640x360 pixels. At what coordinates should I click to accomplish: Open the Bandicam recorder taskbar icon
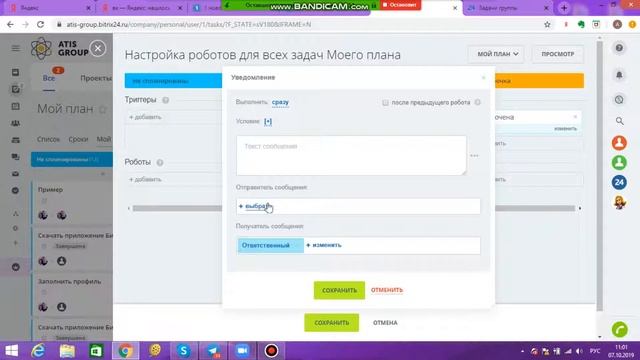coord(271,351)
